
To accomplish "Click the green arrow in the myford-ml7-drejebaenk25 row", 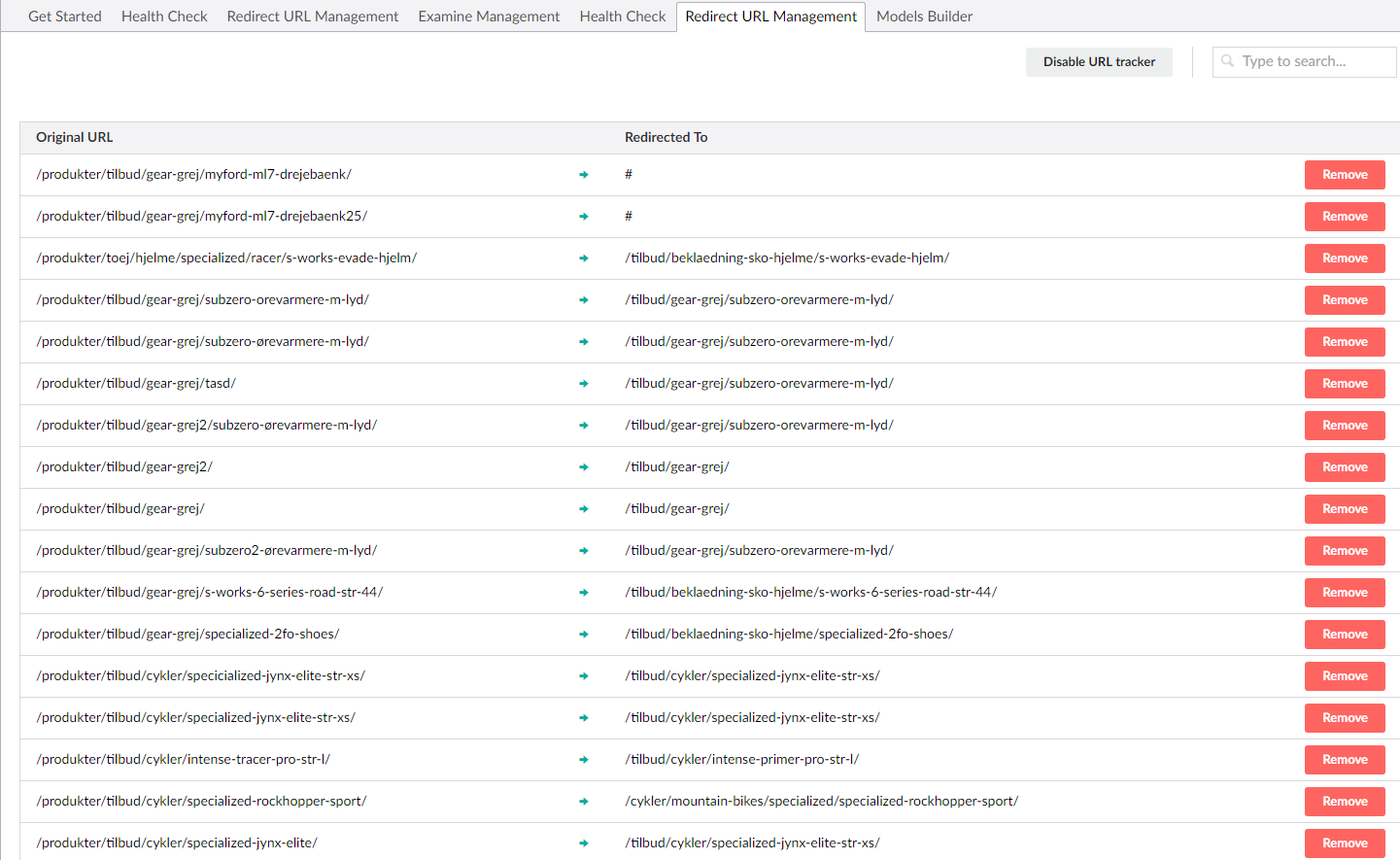I will (584, 217).
